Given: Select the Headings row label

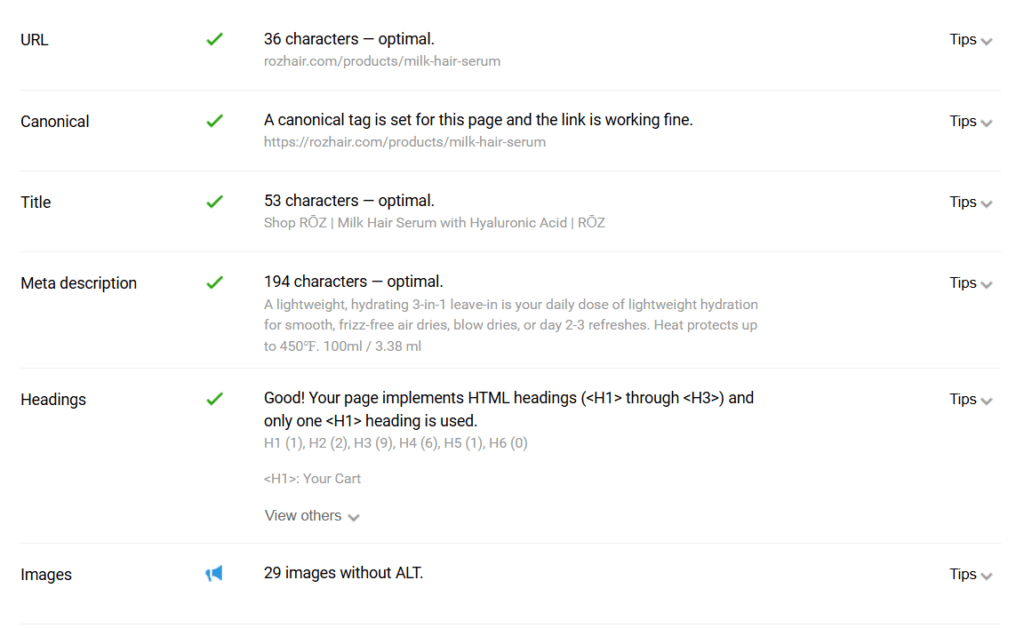Looking at the screenshot, I should (53, 400).
